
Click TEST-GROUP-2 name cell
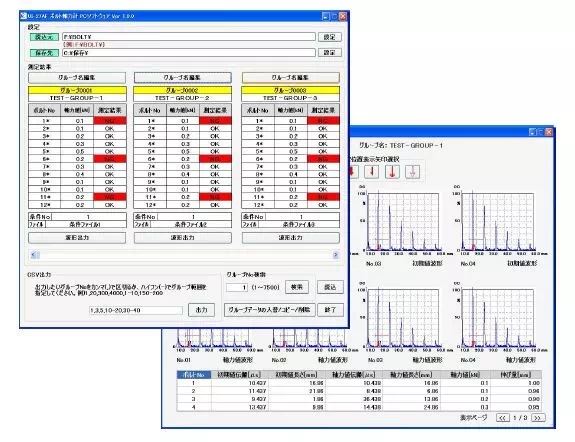[182, 98]
